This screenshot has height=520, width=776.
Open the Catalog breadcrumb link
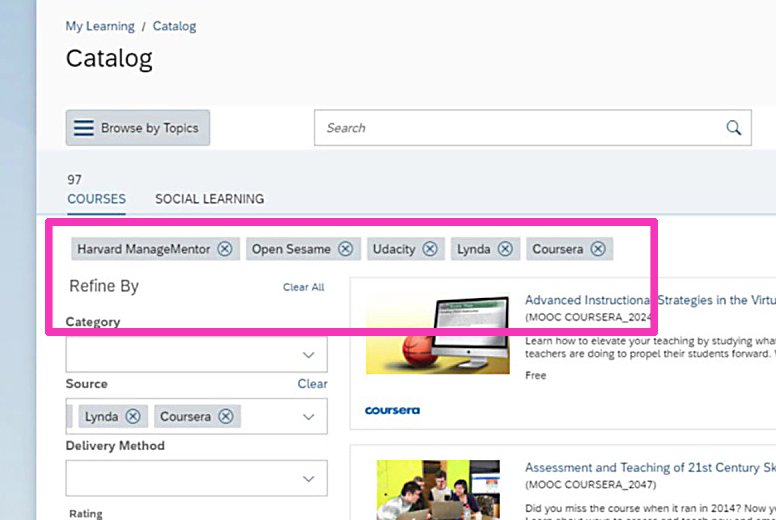click(174, 26)
